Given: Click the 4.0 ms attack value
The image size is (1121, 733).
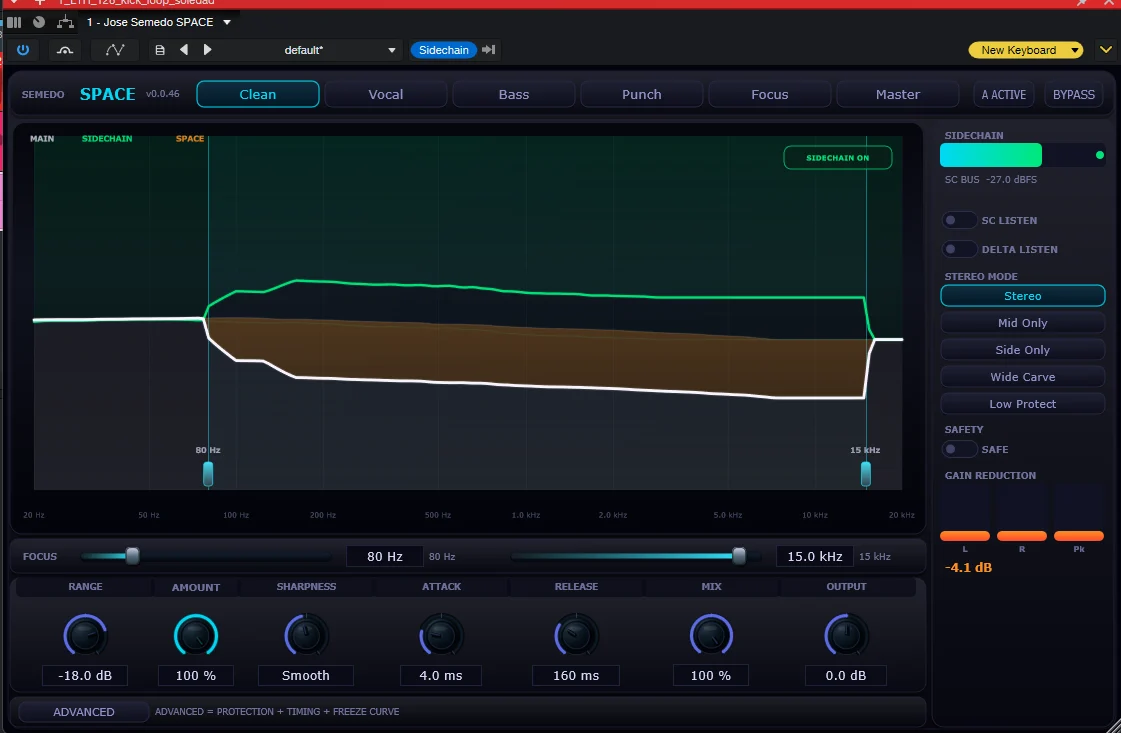Looking at the screenshot, I should (441, 676).
